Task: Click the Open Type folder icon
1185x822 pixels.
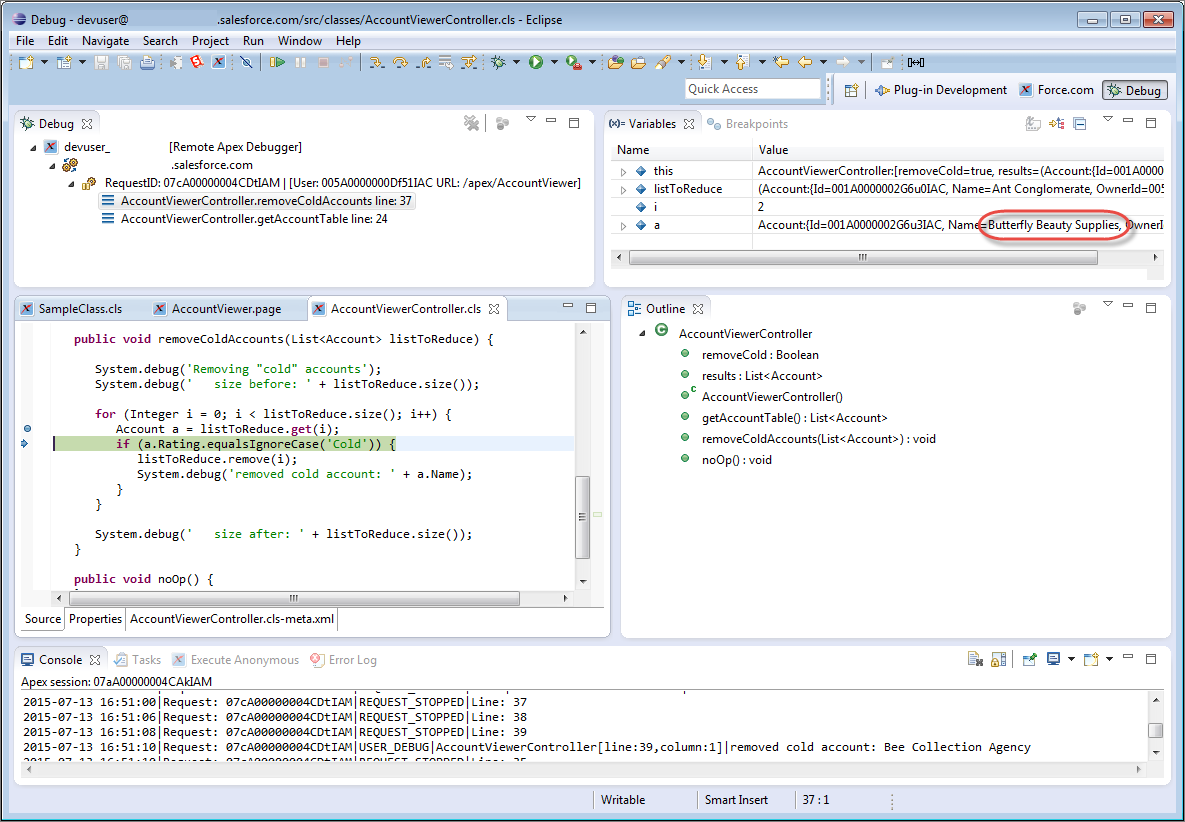Action: [616, 63]
